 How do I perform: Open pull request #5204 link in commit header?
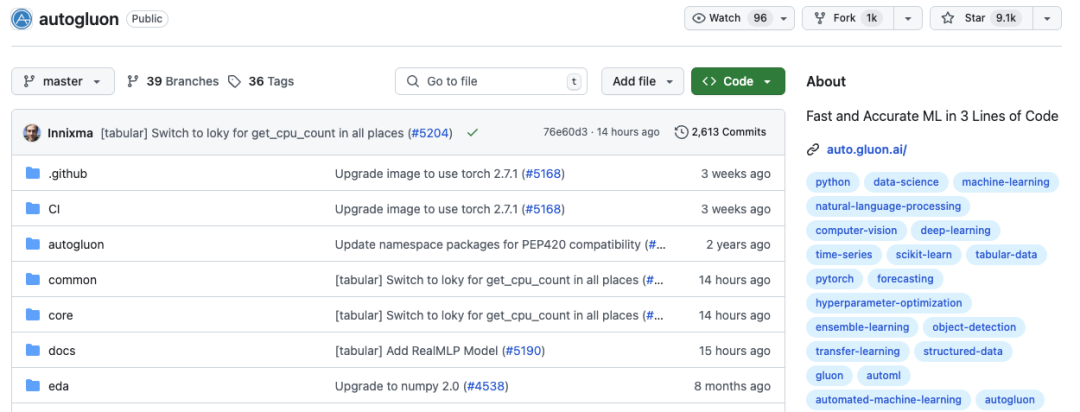coord(430,133)
